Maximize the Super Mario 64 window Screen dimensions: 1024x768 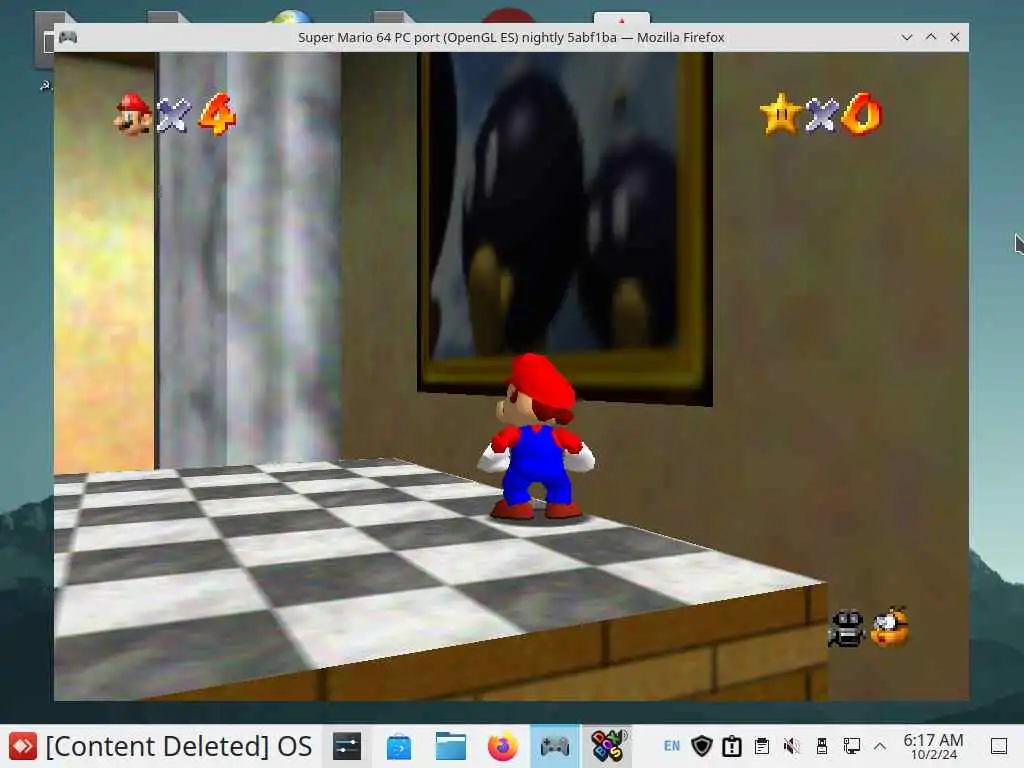tap(931, 37)
